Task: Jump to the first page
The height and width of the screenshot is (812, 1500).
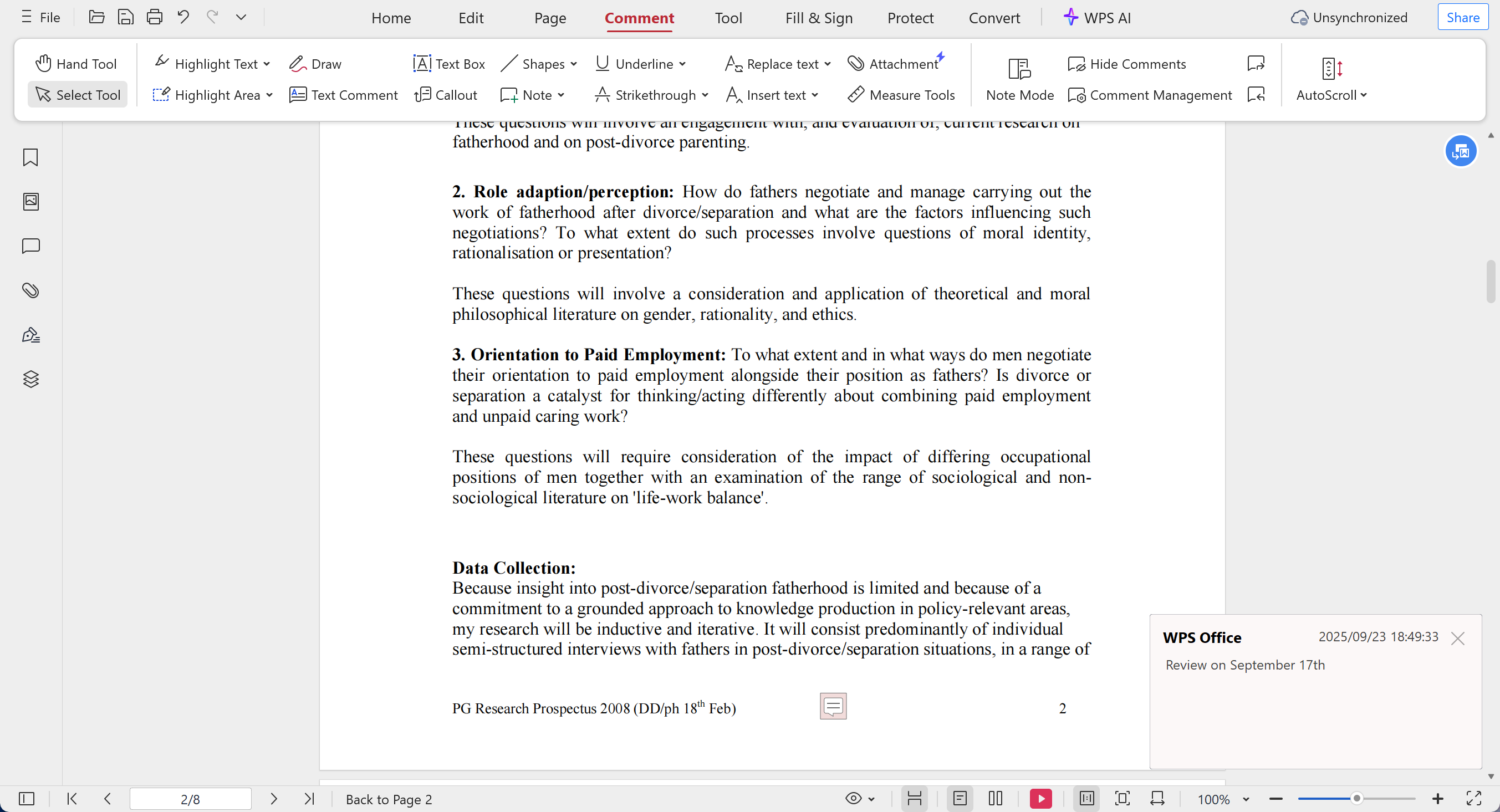Action: coord(72,799)
